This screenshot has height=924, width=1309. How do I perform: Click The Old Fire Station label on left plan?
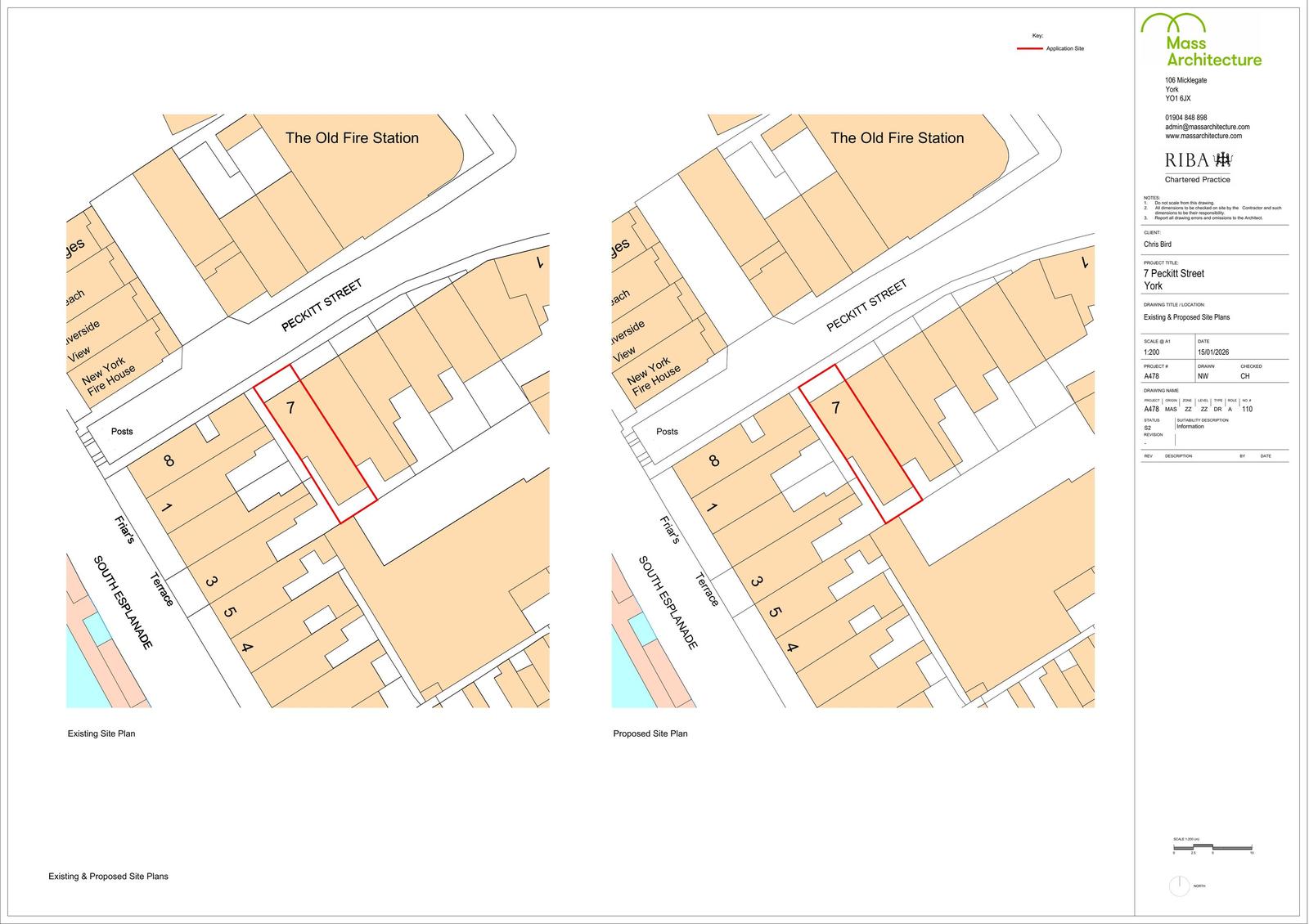pyautogui.click(x=352, y=138)
